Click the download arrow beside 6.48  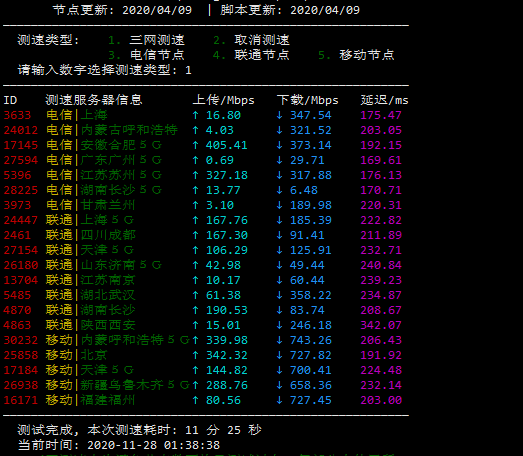pos(280,190)
